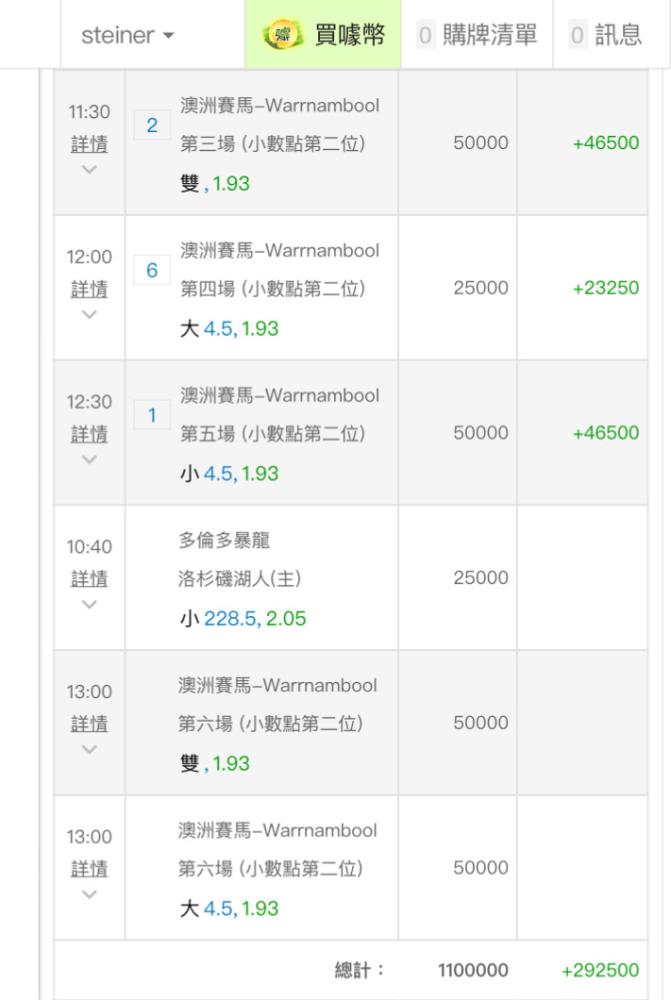Expand the chevron under the 12:00 bet
This screenshot has height=1000, width=671.
point(89,314)
